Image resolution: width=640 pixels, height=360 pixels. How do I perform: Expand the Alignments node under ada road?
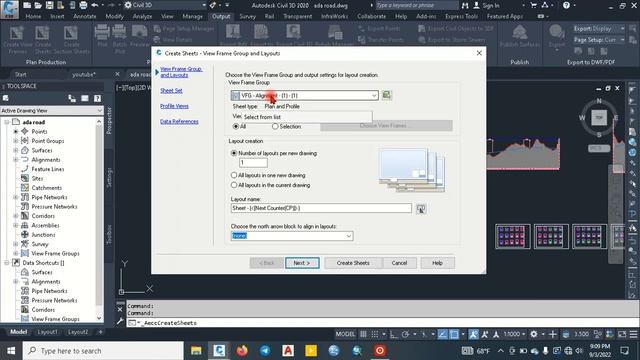[x=16, y=160]
